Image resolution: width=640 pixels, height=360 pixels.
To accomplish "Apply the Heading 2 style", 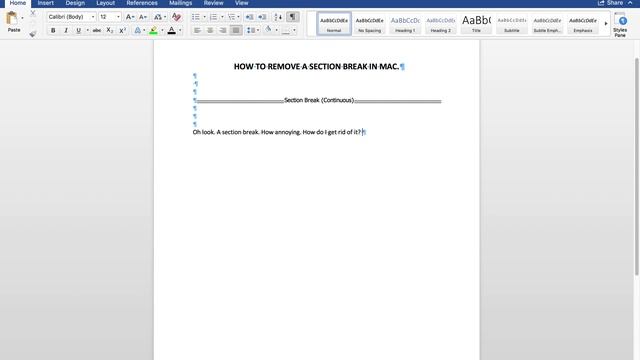I will coord(441,24).
